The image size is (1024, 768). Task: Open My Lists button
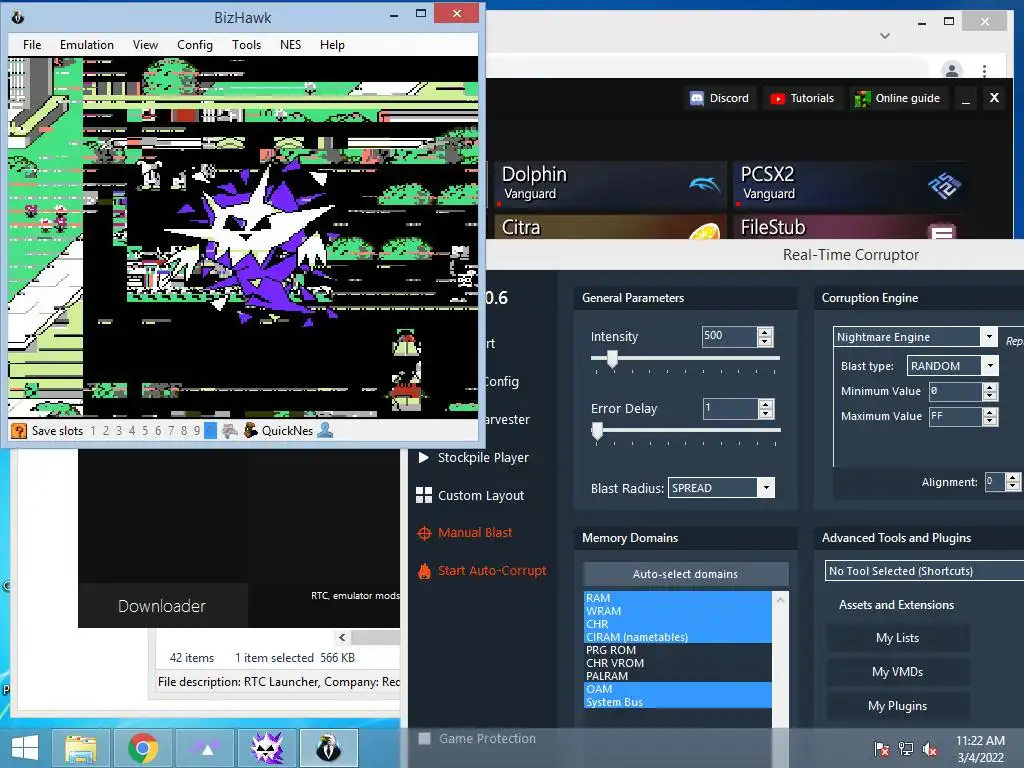pos(897,638)
